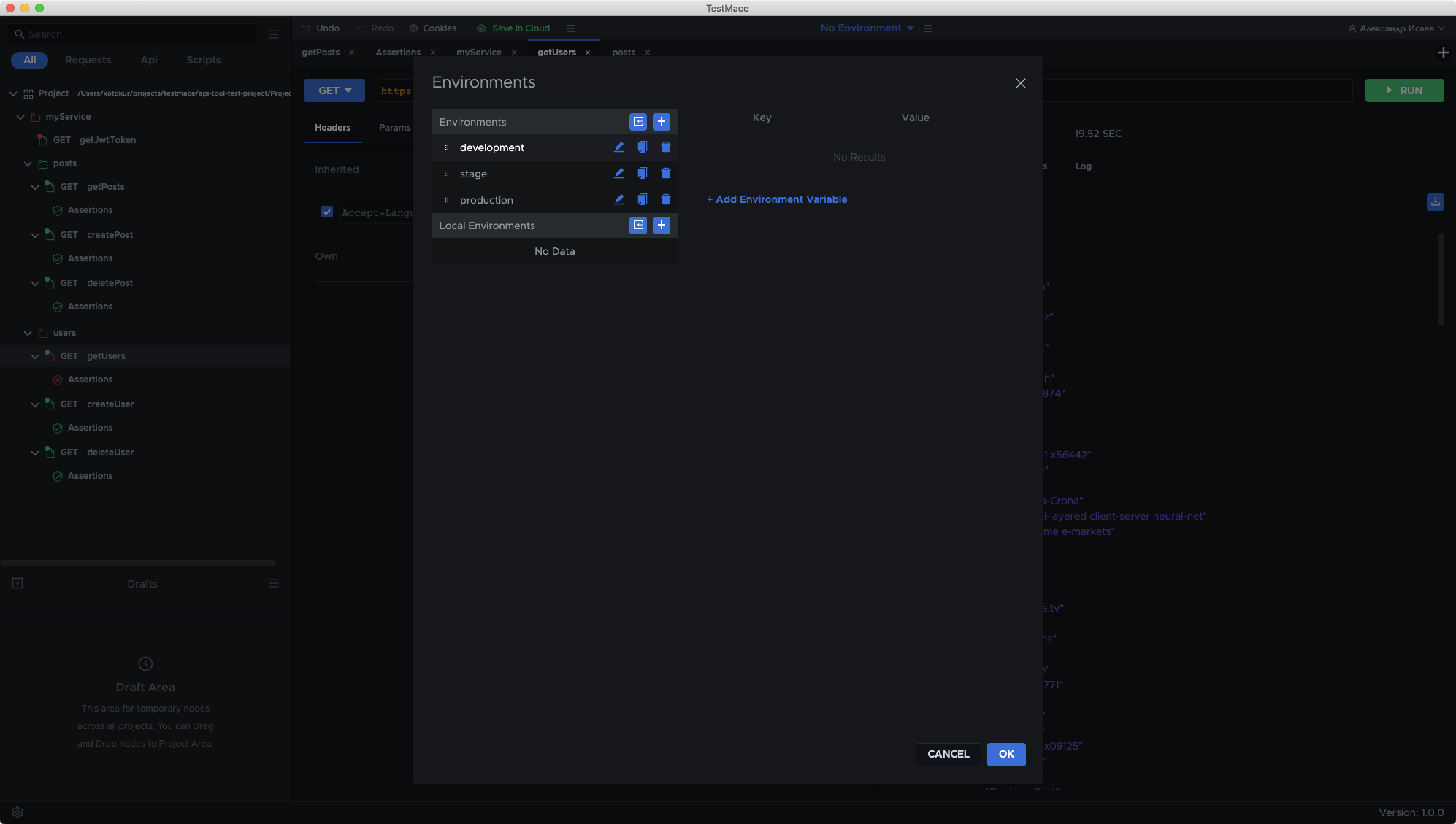
Task: Import into Local Environments section
Action: click(637, 226)
